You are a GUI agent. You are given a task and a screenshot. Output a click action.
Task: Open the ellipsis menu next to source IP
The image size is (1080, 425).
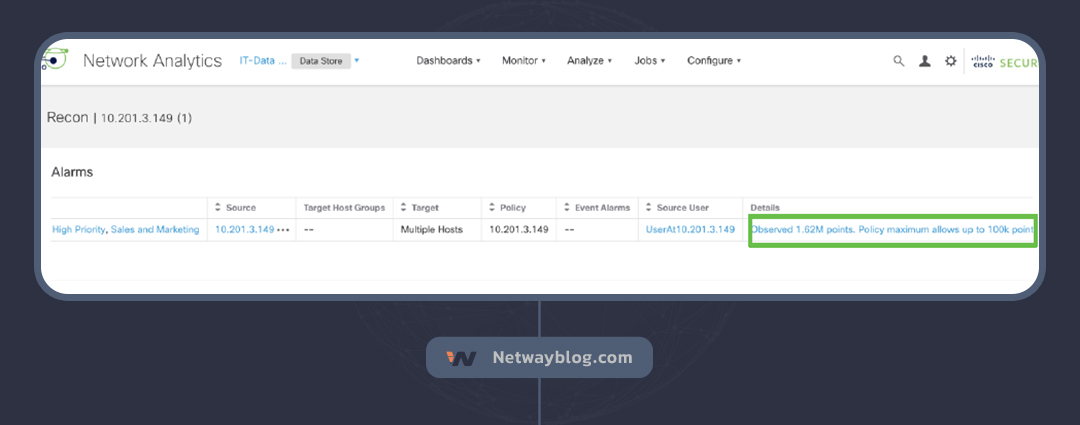click(283, 230)
